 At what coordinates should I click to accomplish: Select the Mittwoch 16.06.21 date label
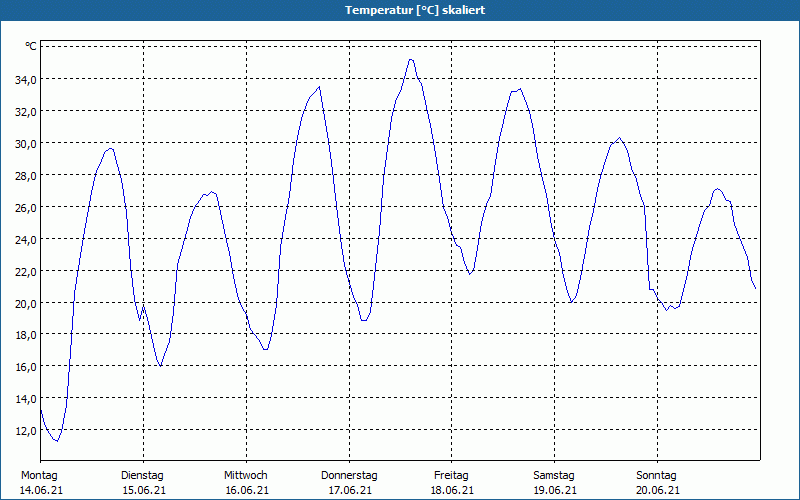pyautogui.click(x=246, y=483)
